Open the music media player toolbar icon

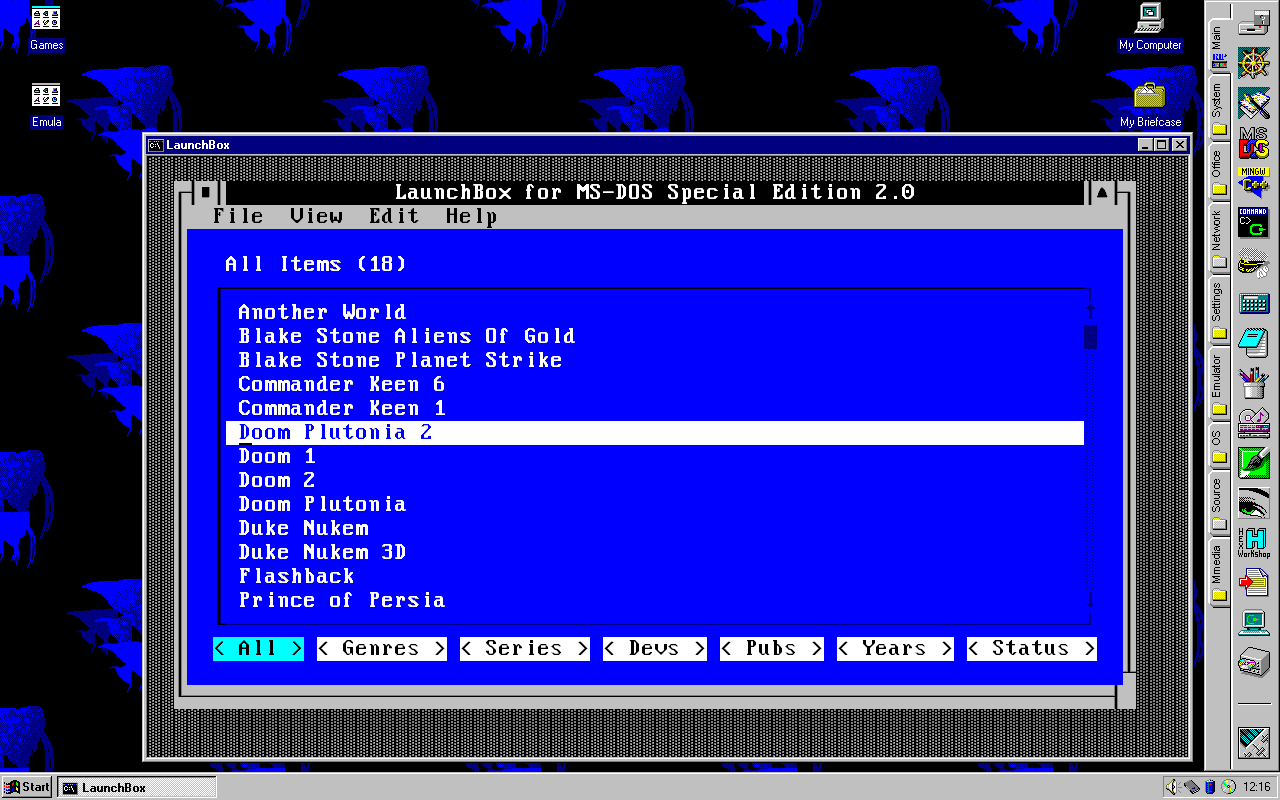pyautogui.click(x=1253, y=421)
